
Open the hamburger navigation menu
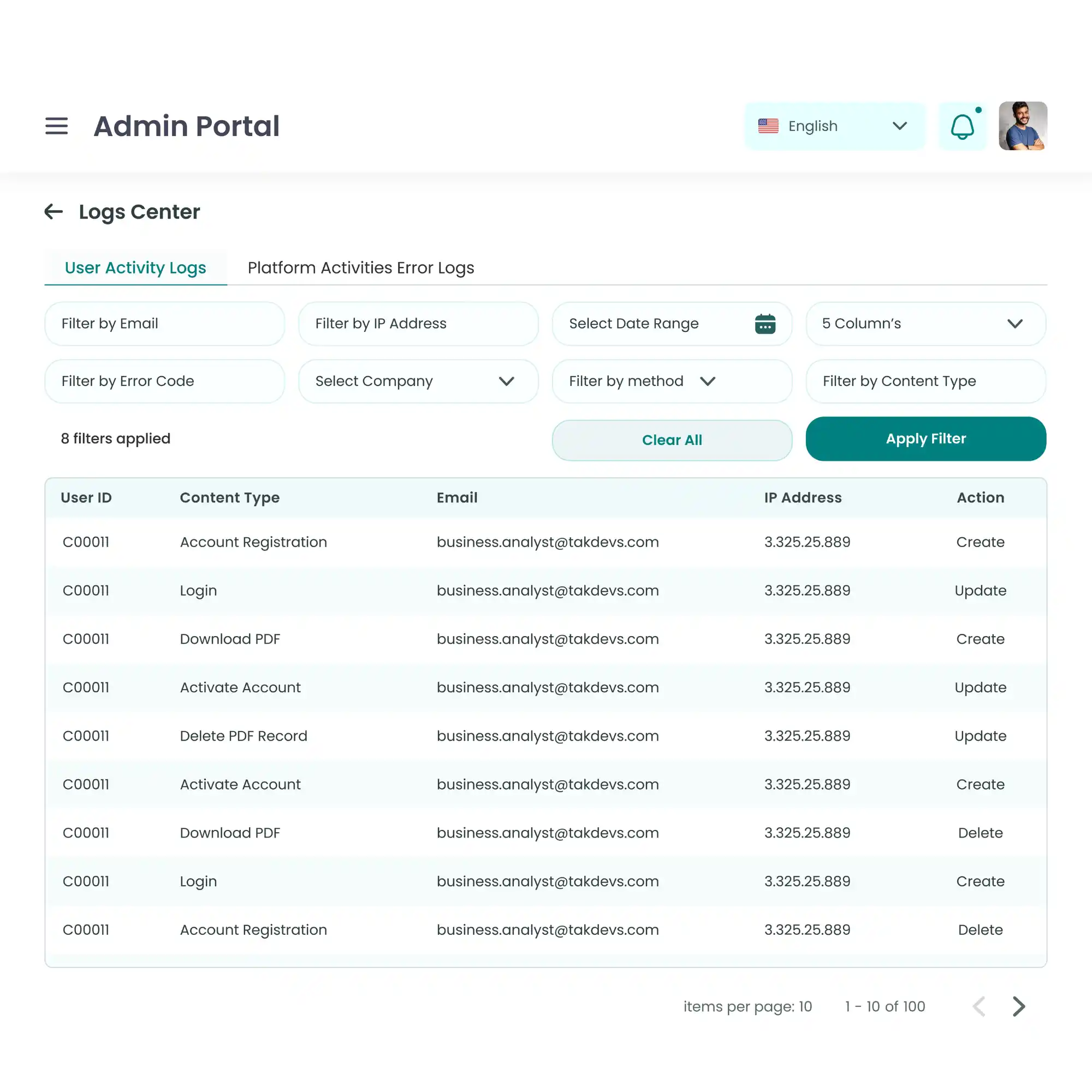(57, 126)
